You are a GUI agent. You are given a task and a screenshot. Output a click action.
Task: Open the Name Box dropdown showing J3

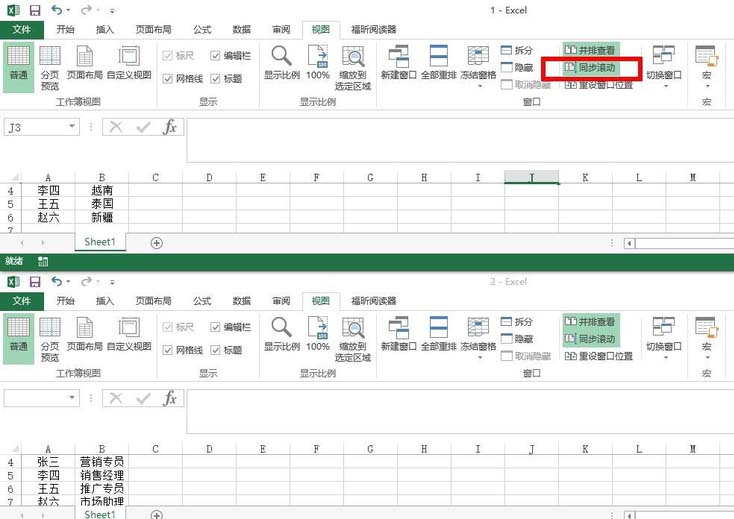coord(72,127)
